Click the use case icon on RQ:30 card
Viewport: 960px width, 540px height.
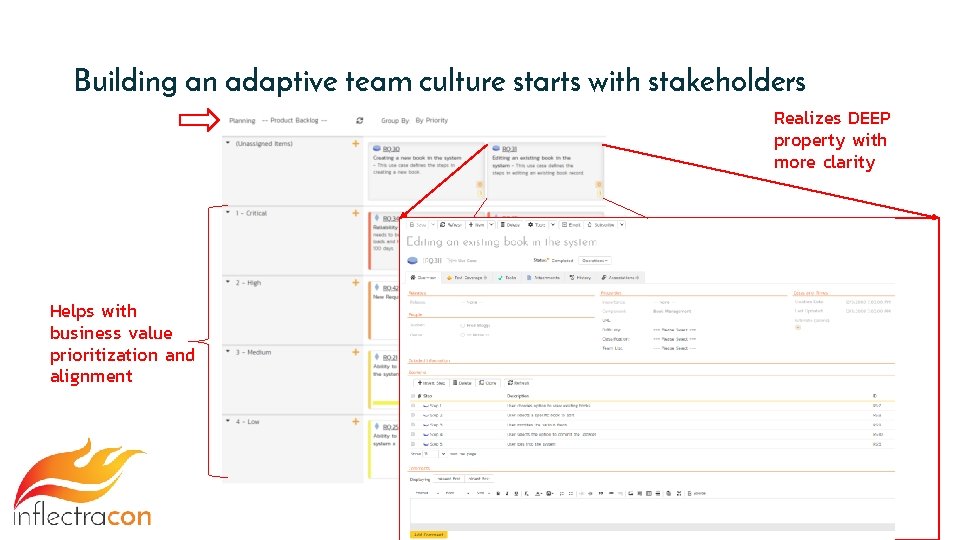pos(377,149)
